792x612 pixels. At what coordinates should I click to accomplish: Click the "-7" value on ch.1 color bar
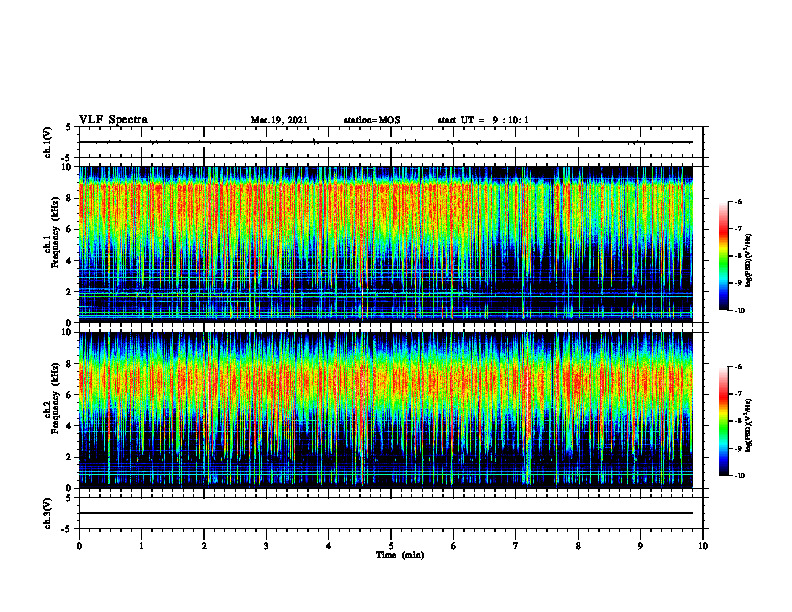pyautogui.click(x=738, y=229)
